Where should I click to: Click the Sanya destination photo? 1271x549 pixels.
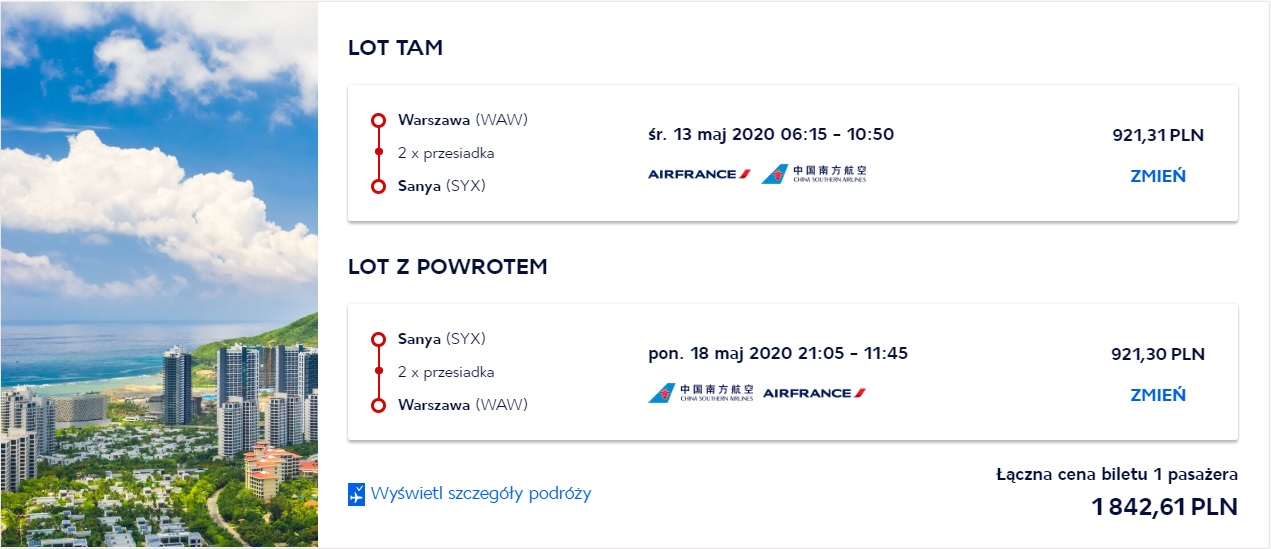click(159, 274)
